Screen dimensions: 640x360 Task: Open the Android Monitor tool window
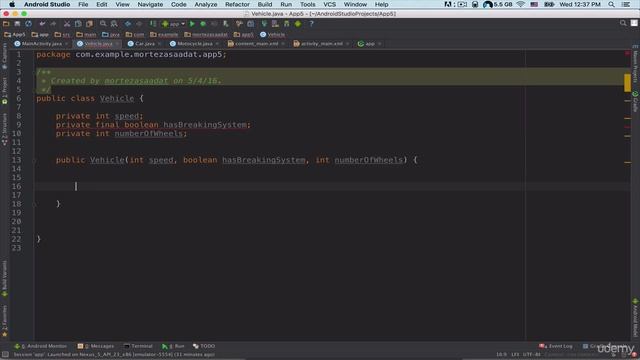click(40, 346)
